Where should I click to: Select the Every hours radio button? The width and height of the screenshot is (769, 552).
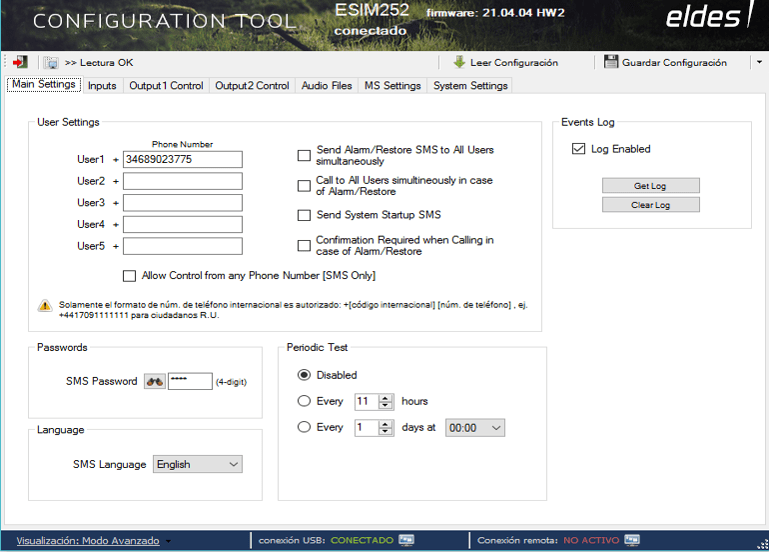pos(304,401)
